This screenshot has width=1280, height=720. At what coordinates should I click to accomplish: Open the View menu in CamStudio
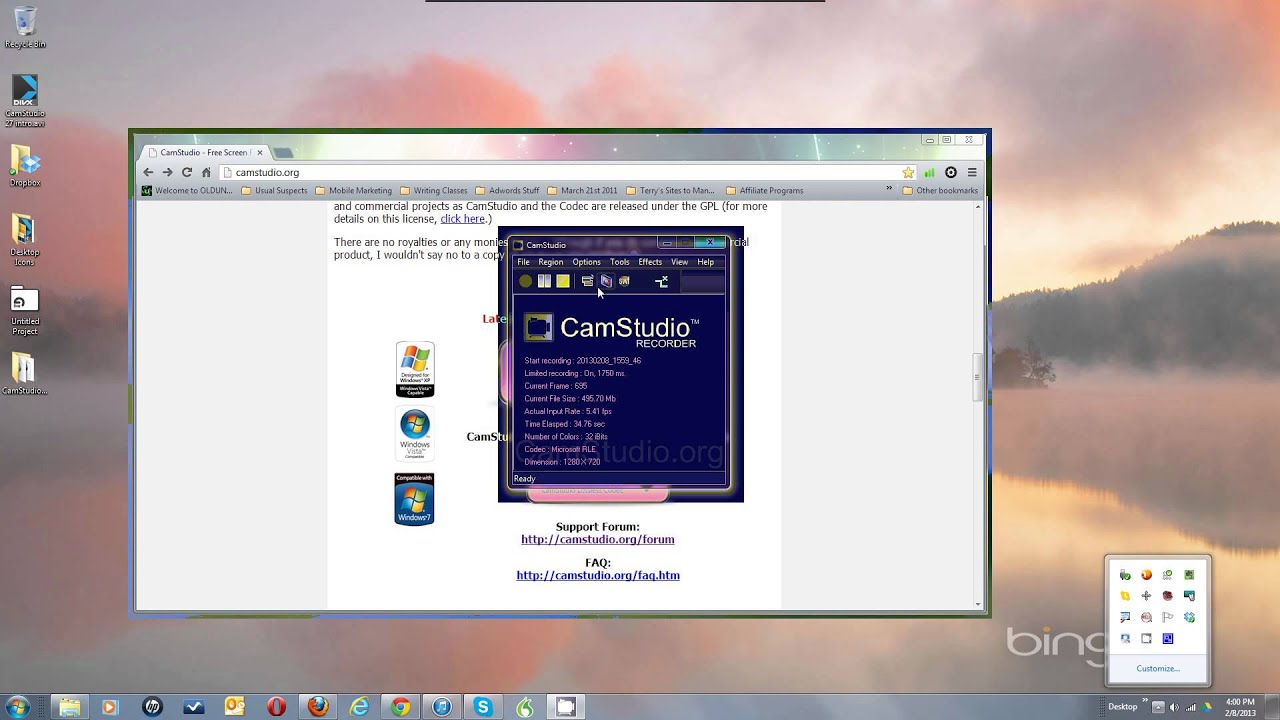click(679, 262)
